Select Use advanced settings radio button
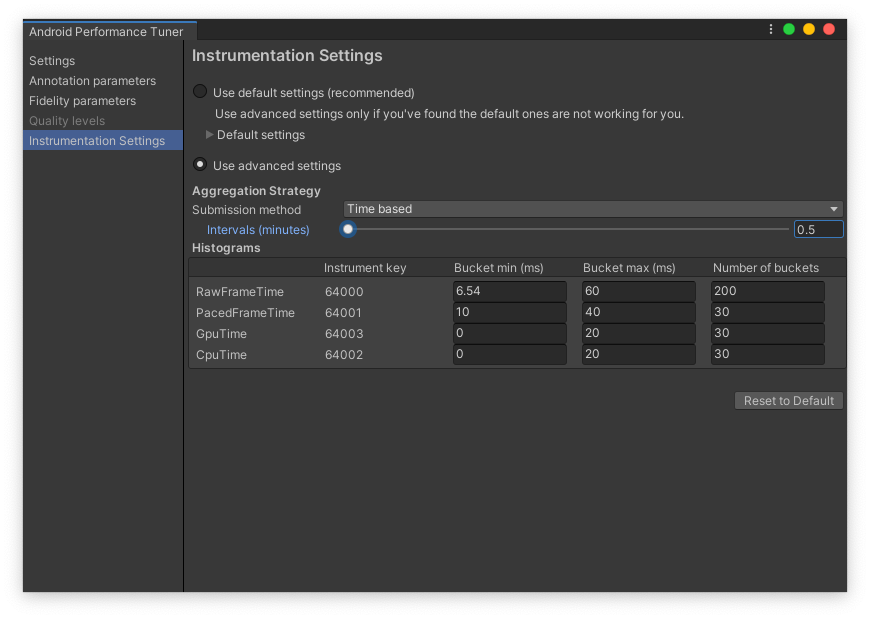The image size is (870, 619). (200, 165)
